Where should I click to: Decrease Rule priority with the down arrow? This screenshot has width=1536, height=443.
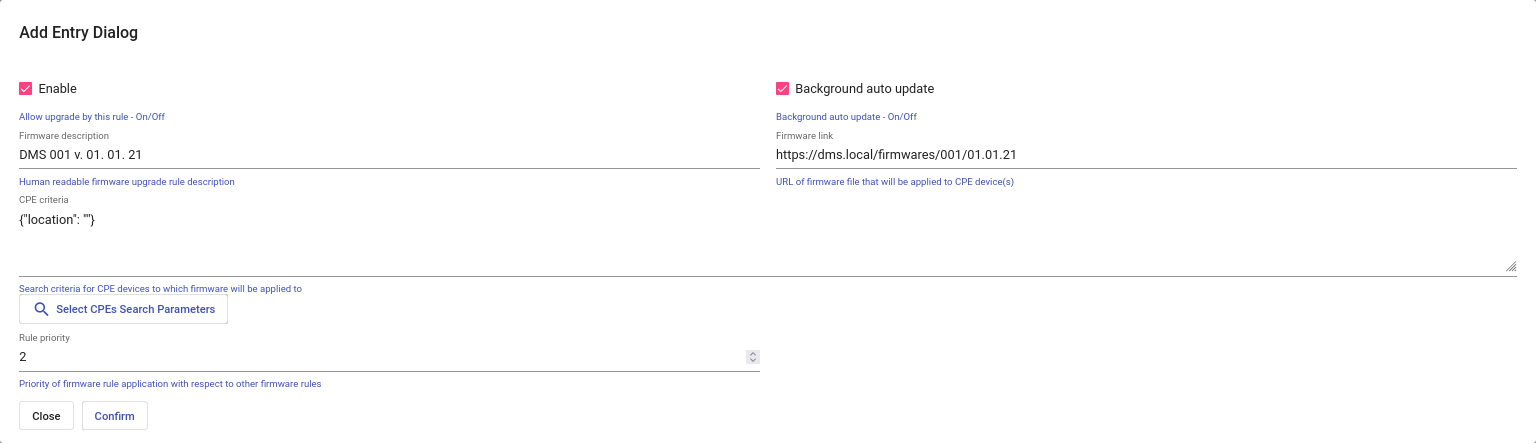coord(753,360)
